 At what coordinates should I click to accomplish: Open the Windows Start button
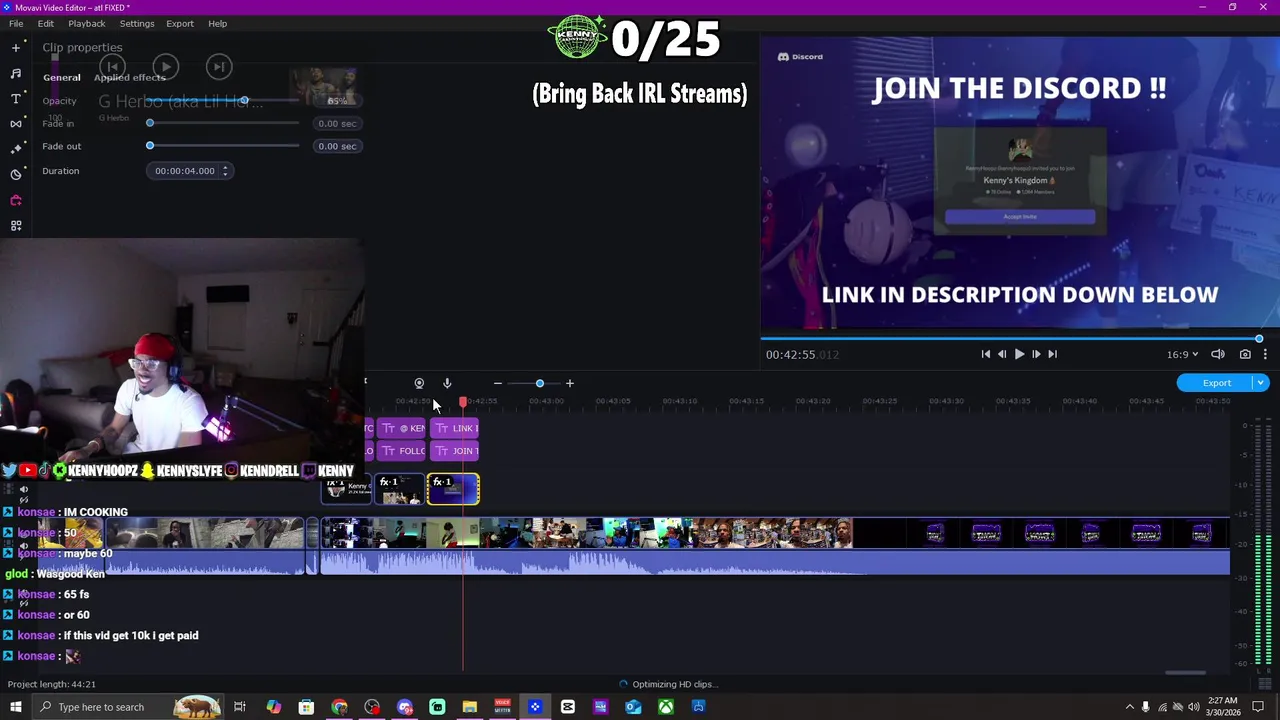15,707
